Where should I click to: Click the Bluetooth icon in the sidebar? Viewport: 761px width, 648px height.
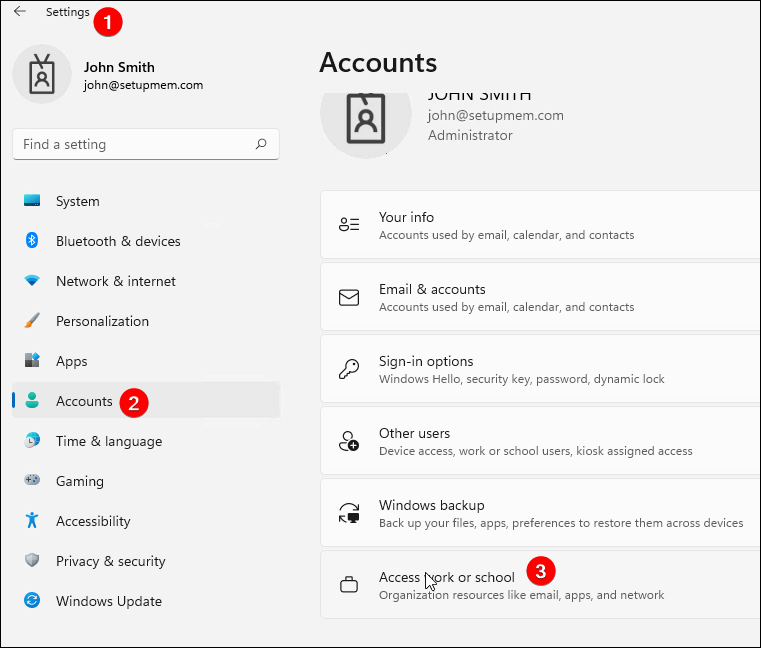32,240
